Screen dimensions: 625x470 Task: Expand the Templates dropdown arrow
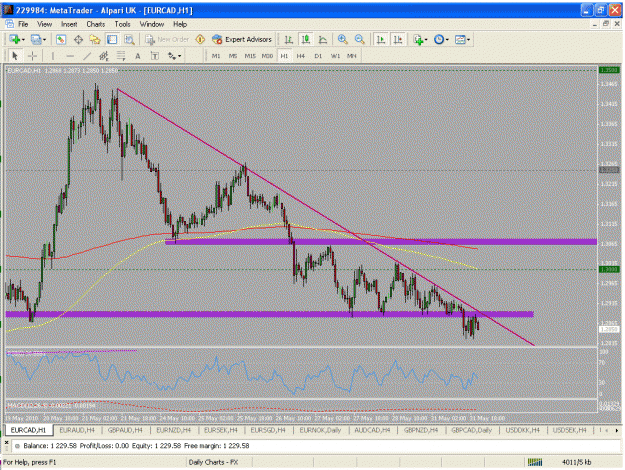468,40
